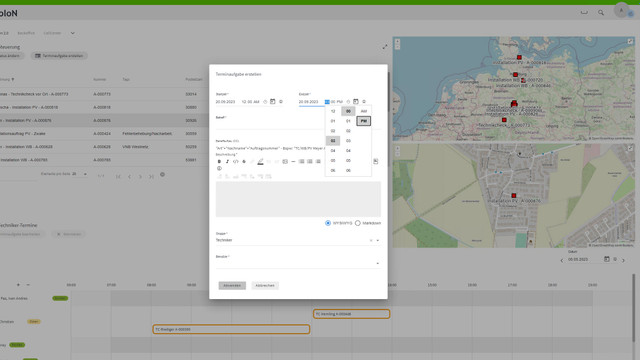Viewport: 640px width, 360px height.
Task: Open the Benutzer dropdown arrow
Action: pyautogui.click(x=378, y=263)
